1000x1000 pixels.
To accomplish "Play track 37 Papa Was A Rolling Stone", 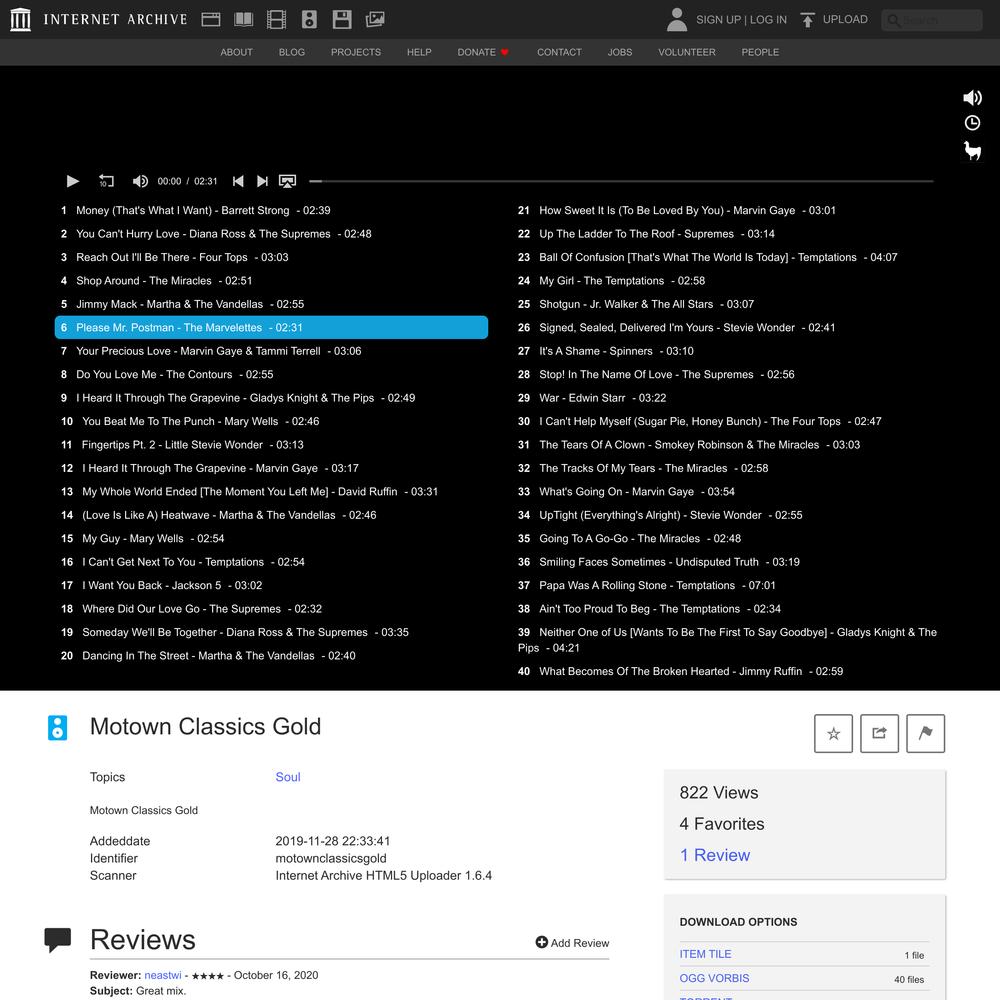I will (728, 585).
